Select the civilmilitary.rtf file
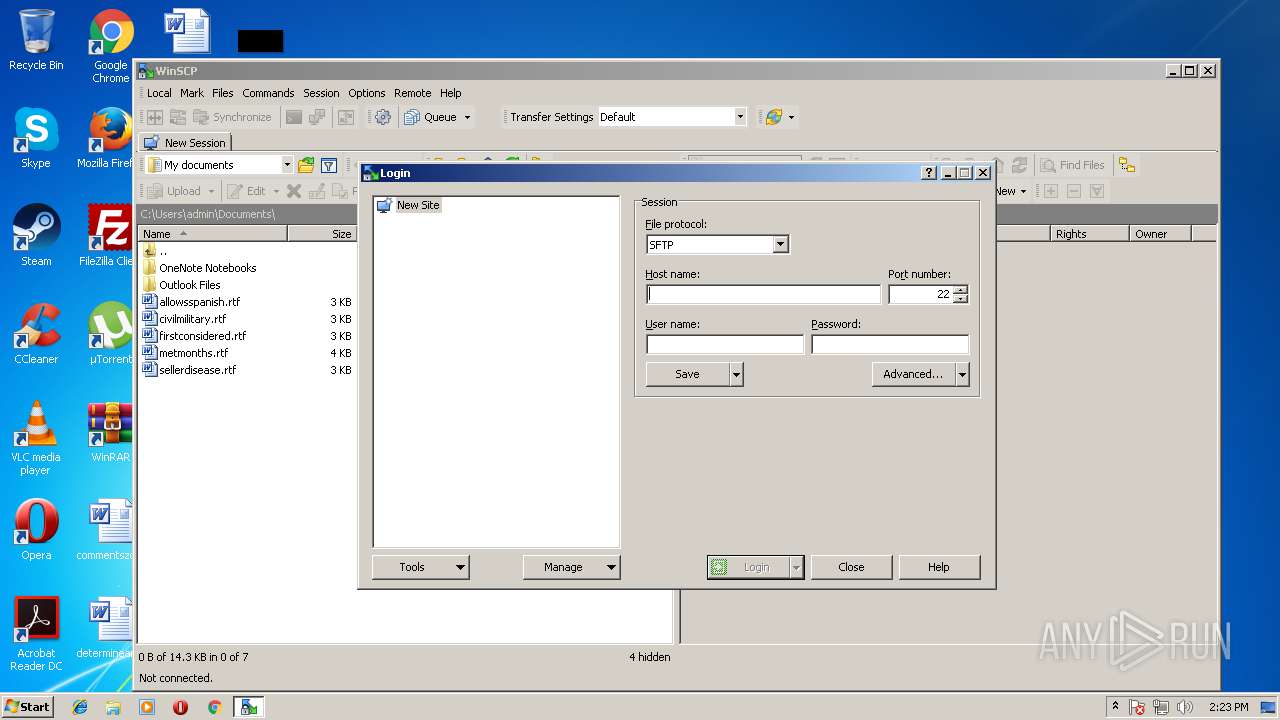 [192, 319]
